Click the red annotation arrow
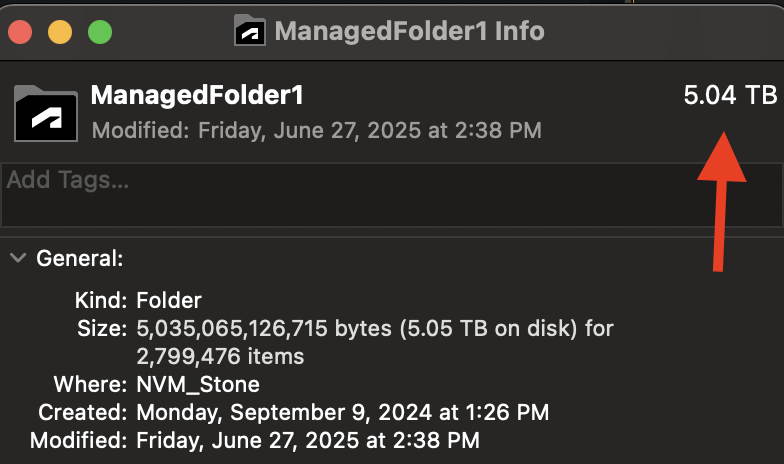Image resolution: width=784 pixels, height=464 pixels. (x=721, y=202)
